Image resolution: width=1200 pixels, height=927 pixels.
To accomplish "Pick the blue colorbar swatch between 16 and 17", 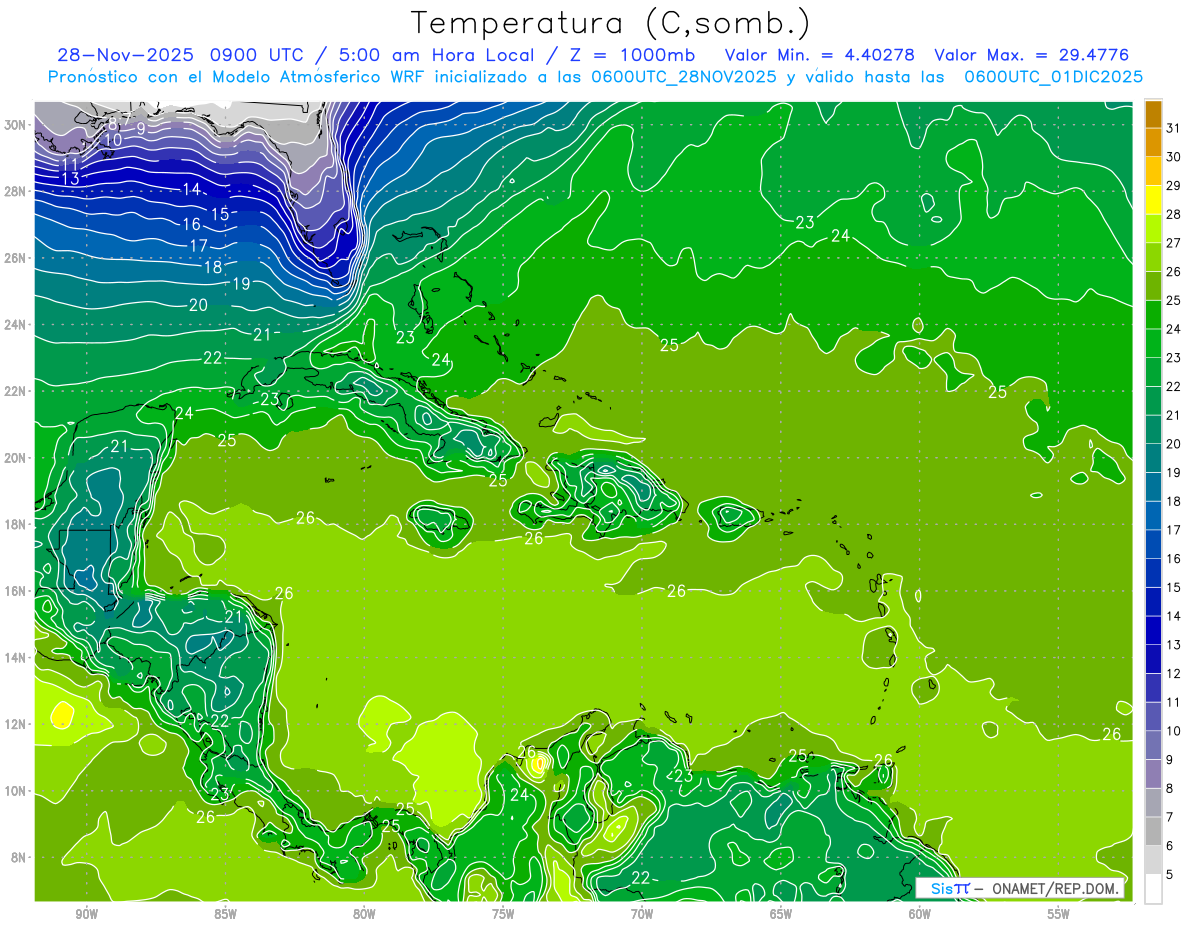I will (x=1153, y=544).
